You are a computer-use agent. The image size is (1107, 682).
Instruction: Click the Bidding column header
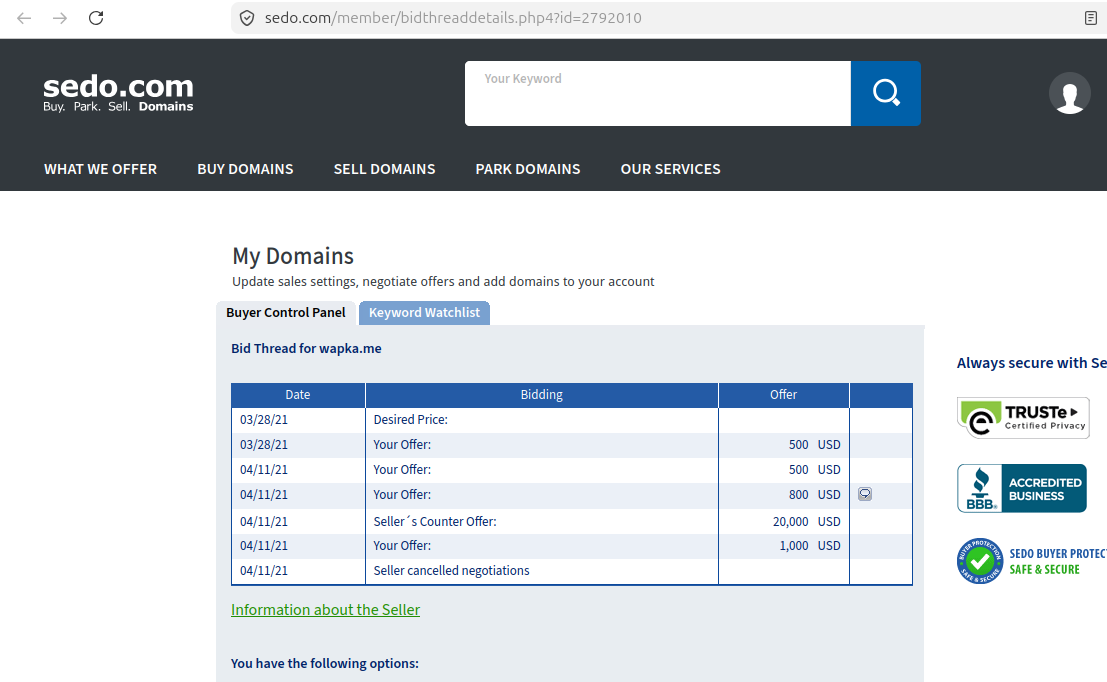pos(541,395)
